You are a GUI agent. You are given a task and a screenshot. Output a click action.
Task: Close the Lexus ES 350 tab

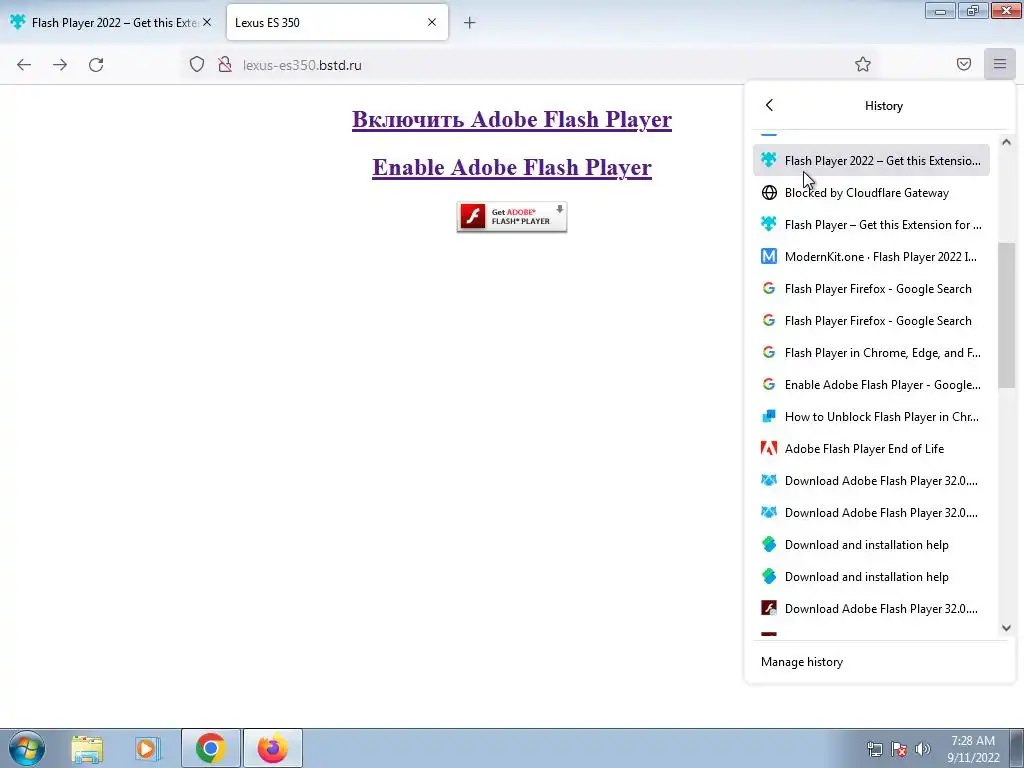tap(432, 22)
